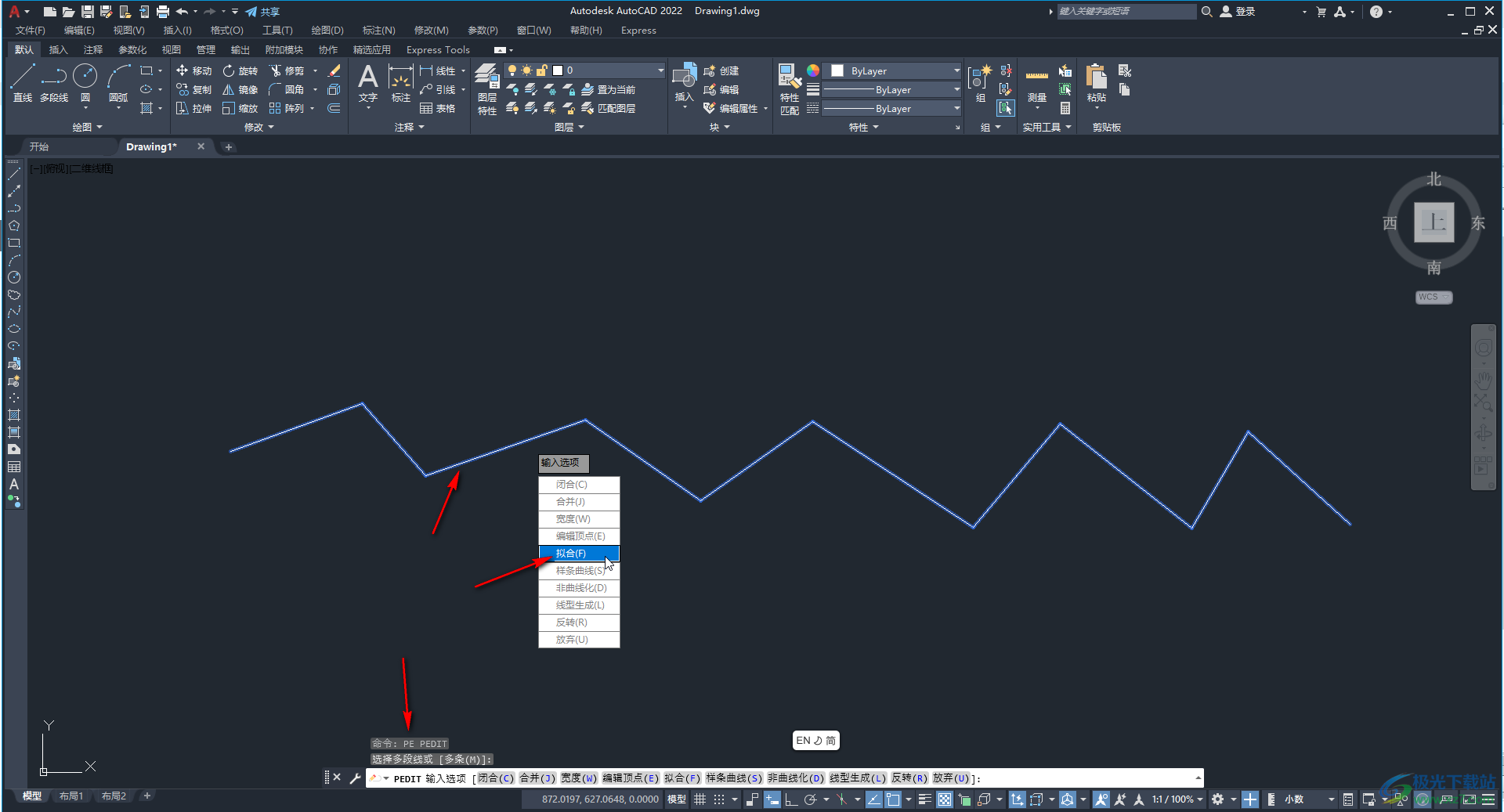Expand the 修改 (Modify) panel
1504x812 pixels.
coord(258,127)
